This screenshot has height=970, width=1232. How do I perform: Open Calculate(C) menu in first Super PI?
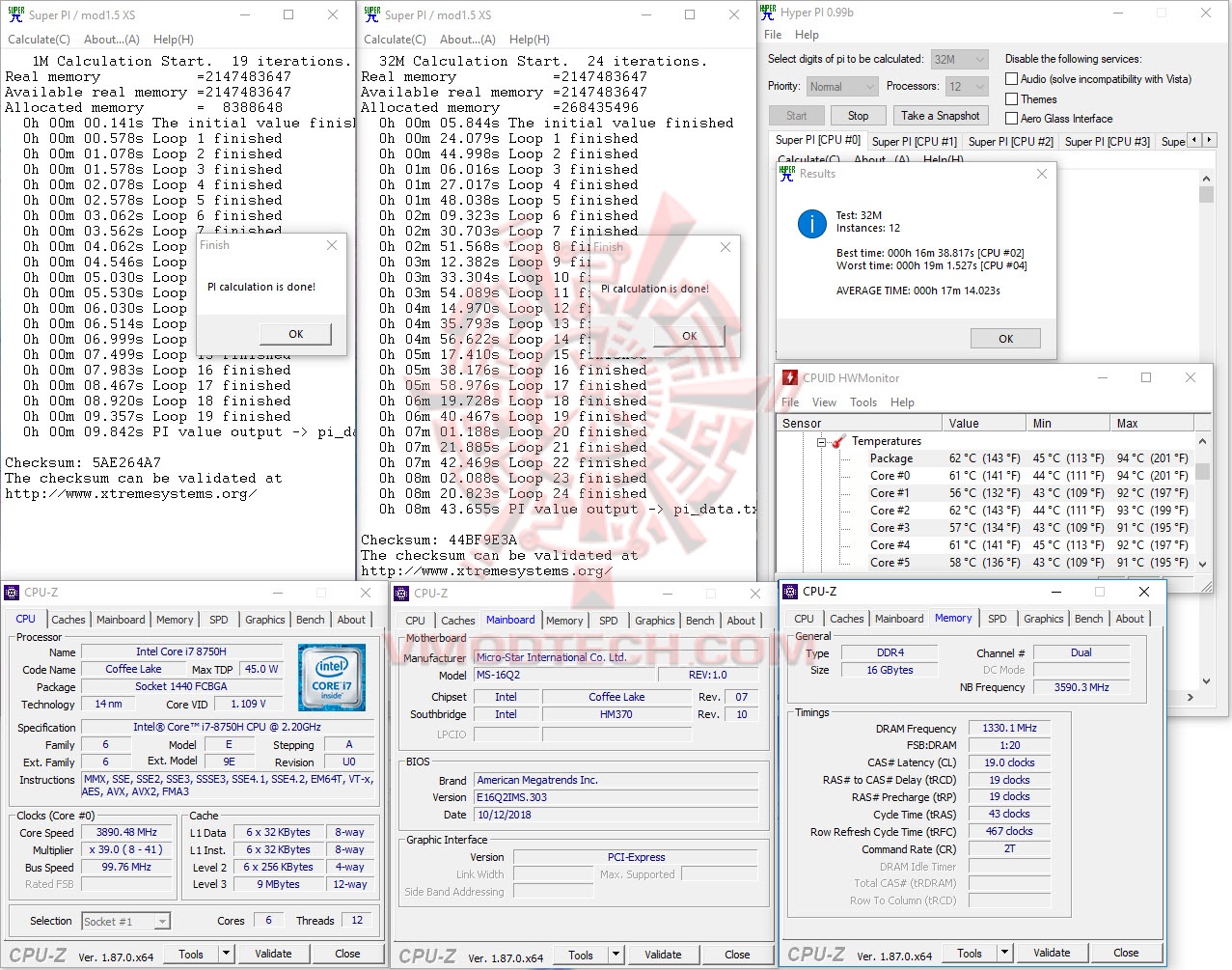tap(40, 40)
